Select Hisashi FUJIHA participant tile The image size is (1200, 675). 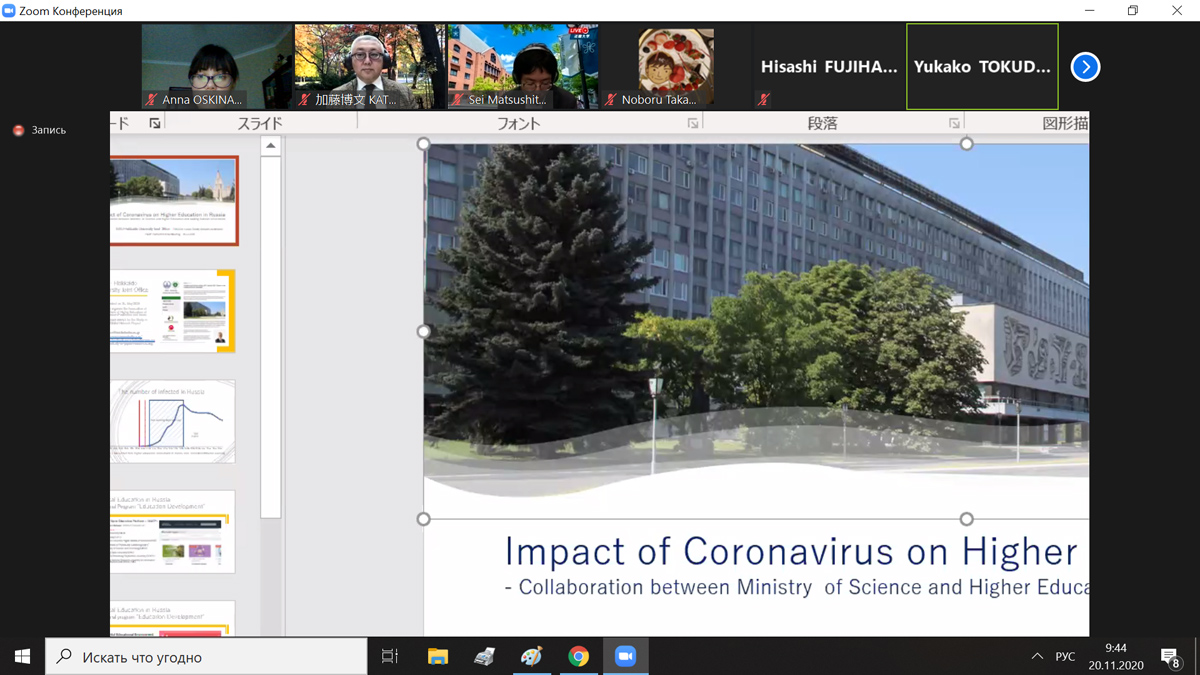click(x=829, y=67)
